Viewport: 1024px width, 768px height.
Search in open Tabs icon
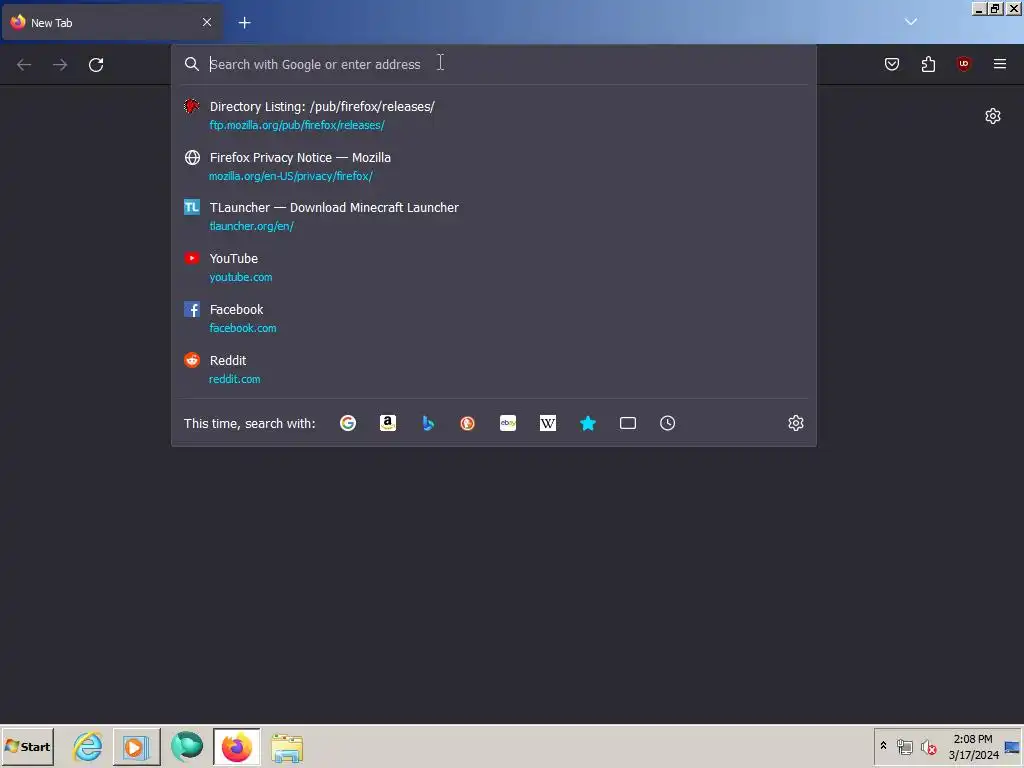click(x=628, y=423)
